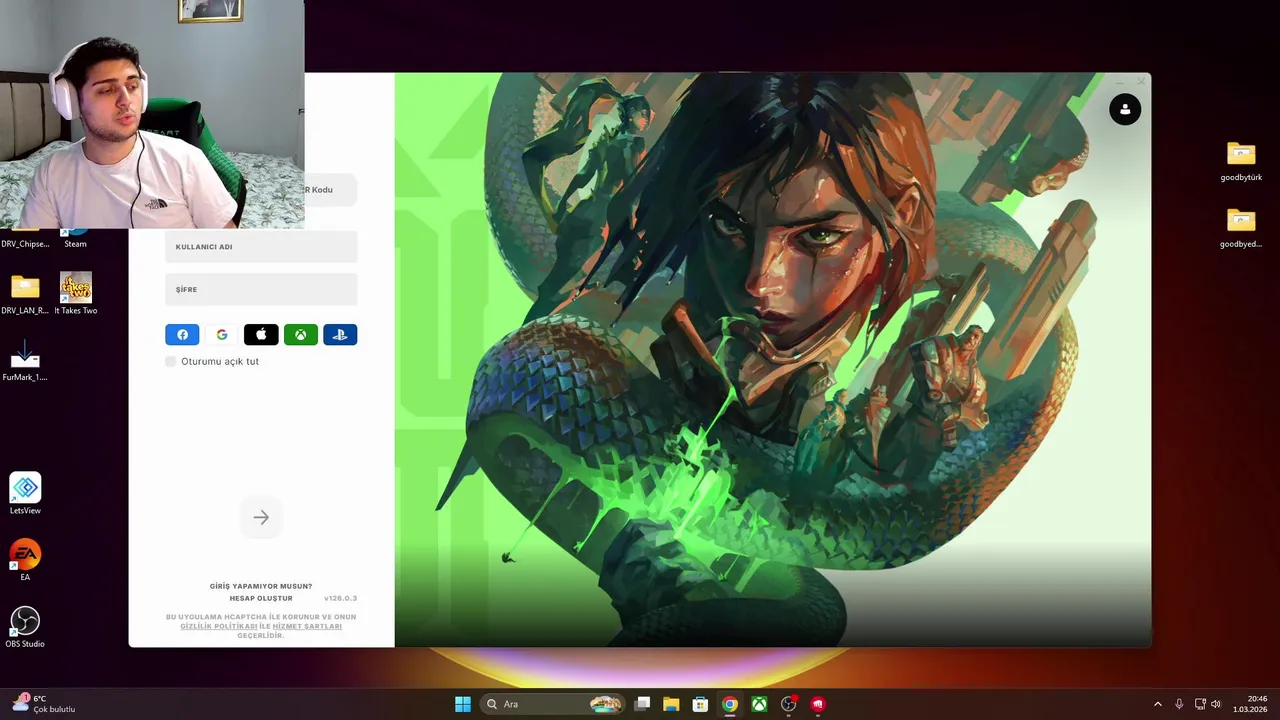Viewport: 1280px width, 720px height.
Task: Open the network tray icon
Action: click(x=1200, y=704)
